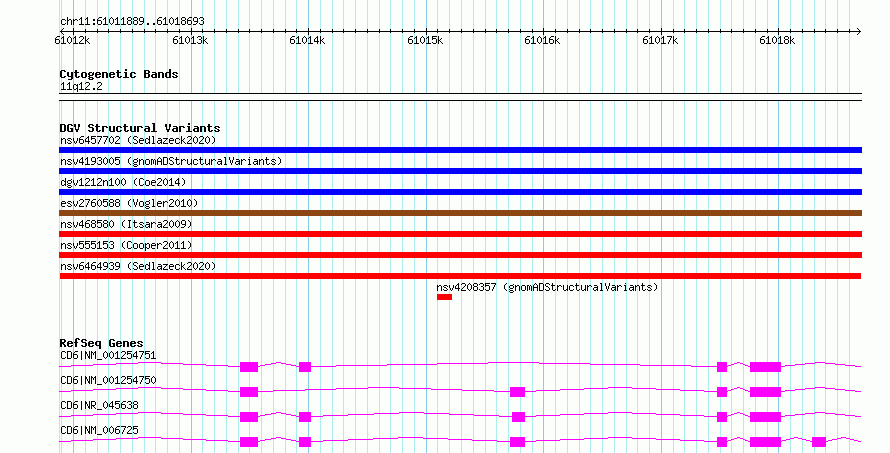The width and height of the screenshot is (890, 453).
Task: Click NM_001254750 exon near 61017.5k
Action: point(722,392)
